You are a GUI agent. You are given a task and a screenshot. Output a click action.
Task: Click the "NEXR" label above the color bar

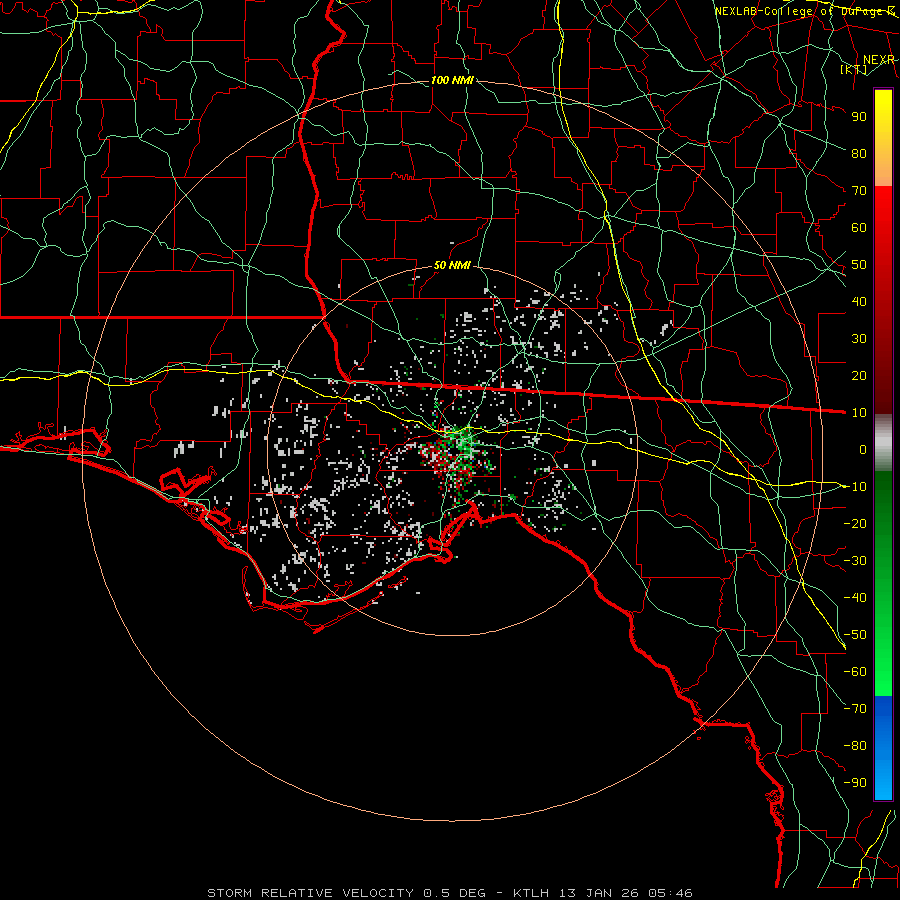(x=879, y=60)
